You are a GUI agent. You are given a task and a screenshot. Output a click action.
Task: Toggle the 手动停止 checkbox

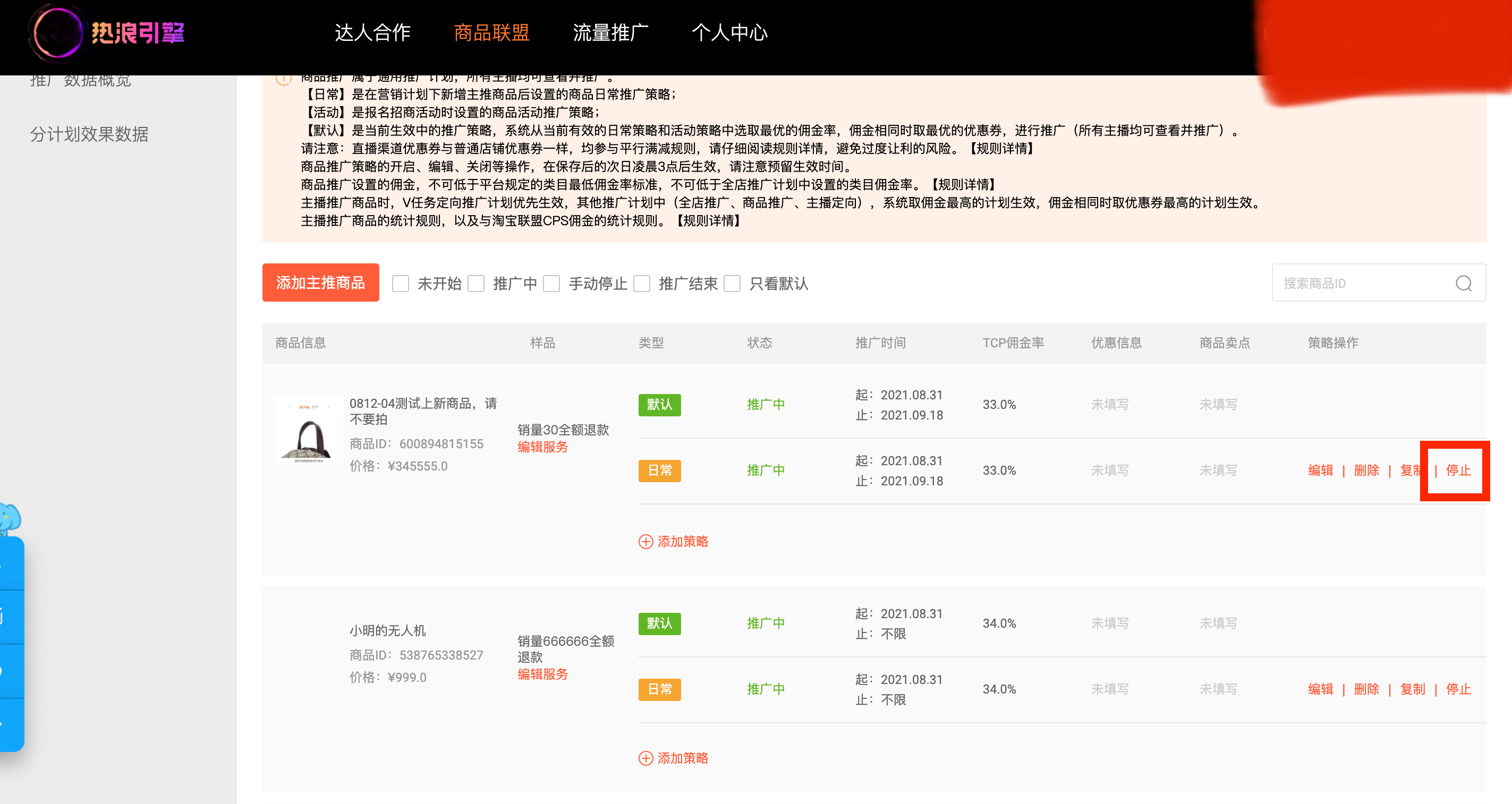point(551,284)
